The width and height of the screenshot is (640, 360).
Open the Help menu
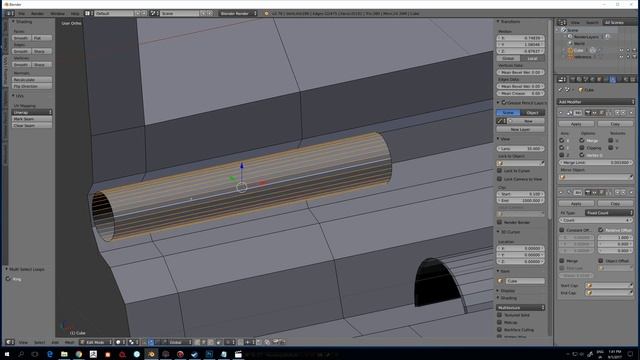75,13
